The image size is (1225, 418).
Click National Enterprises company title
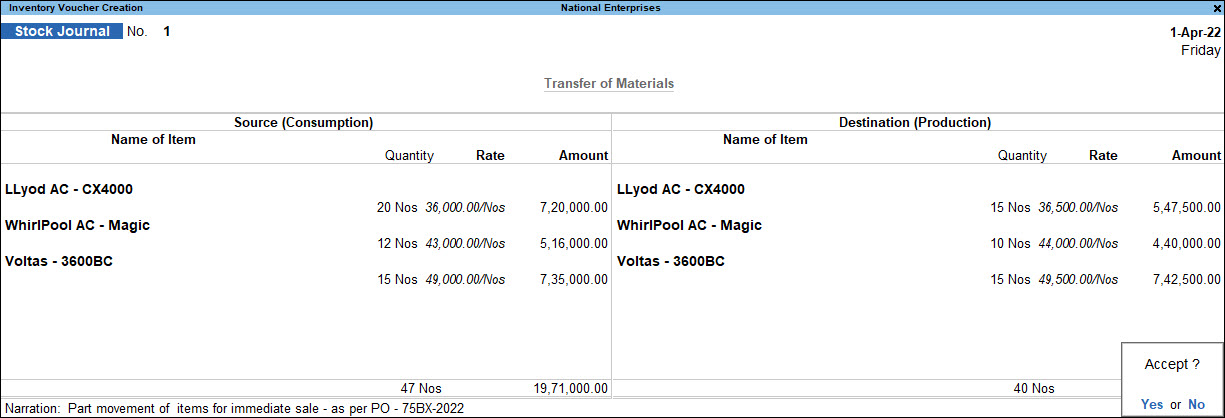point(611,7)
